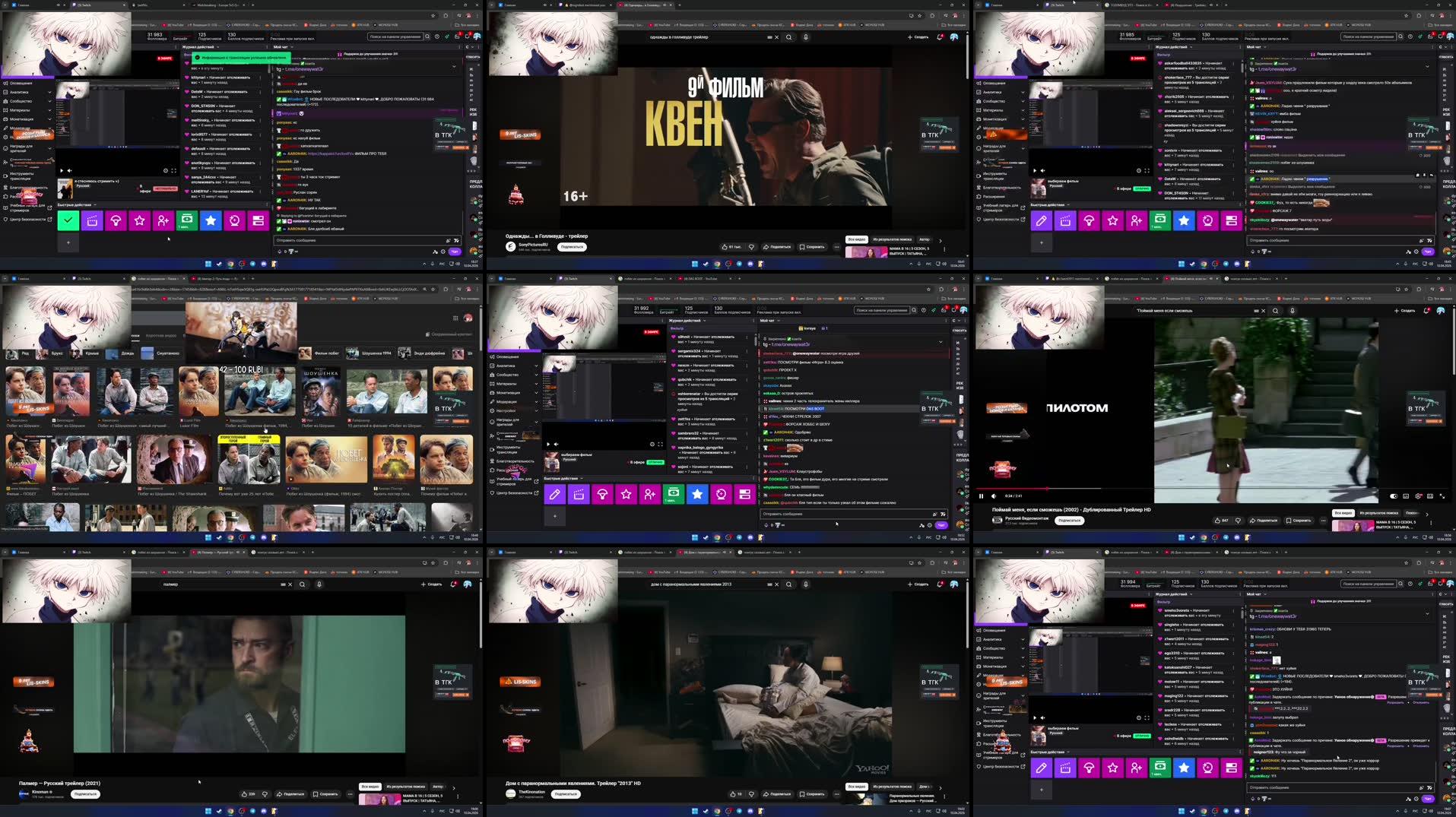Expand the 'Настройки' section in the sidebar
This screenshot has width=1456, height=817.
pos(515,410)
